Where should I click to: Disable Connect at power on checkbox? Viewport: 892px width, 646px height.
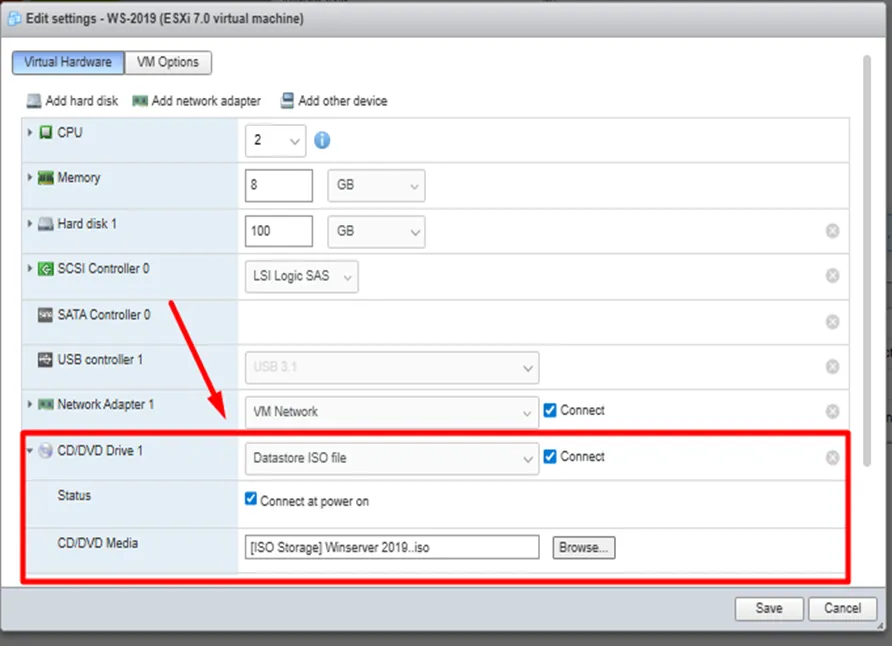coord(251,500)
